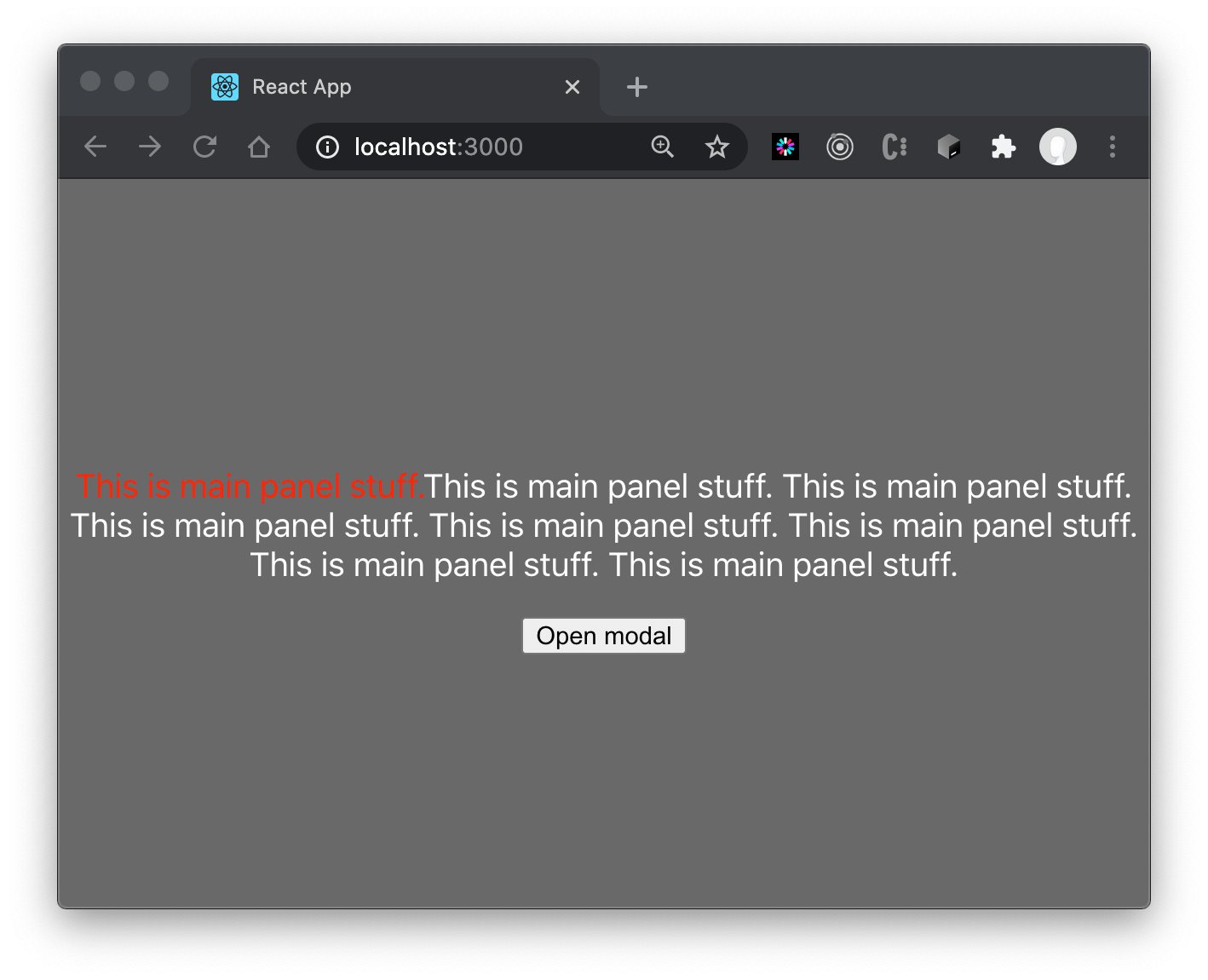Image resolution: width=1208 pixels, height=980 pixels.
Task: View site information icon in address bar
Action: pyautogui.click(x=327, y=147)
